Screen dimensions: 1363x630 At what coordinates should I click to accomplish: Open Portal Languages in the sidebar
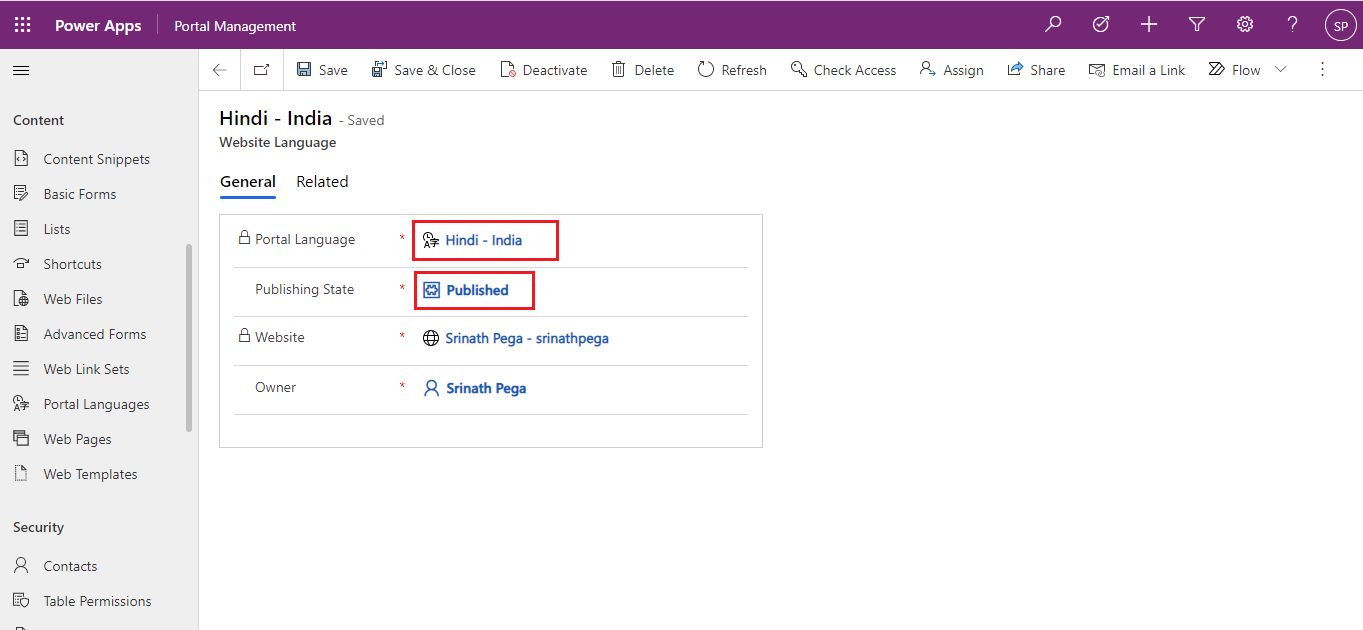tap(96, 404)
